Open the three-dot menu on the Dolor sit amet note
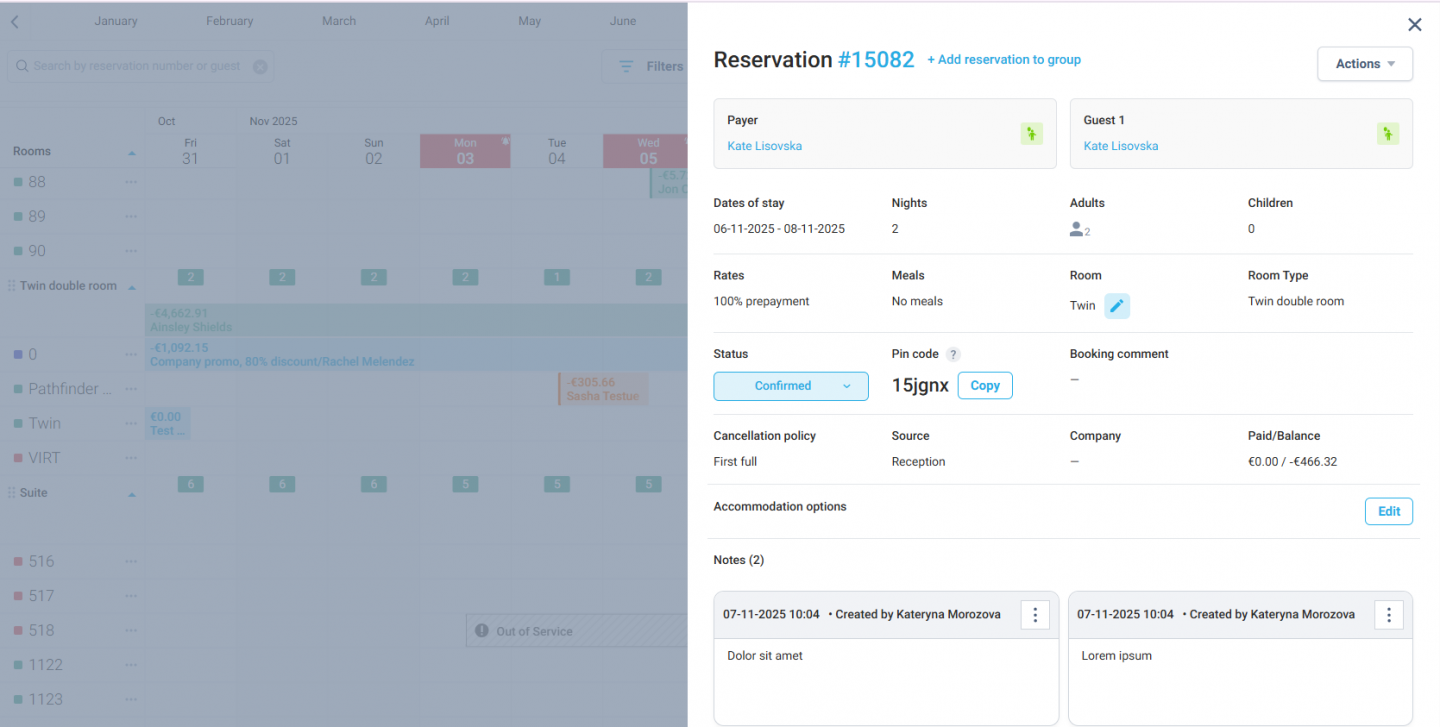This screenshot has width=1440, height=727. (1035, 614)
